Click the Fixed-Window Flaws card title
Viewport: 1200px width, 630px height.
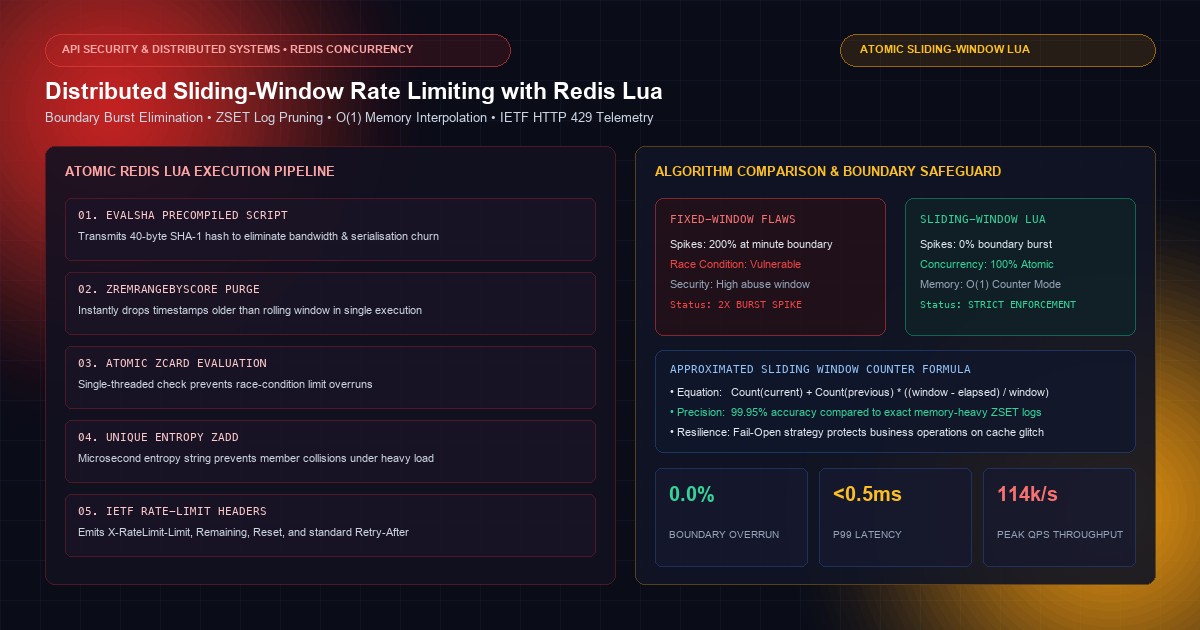tap(733, 219)
